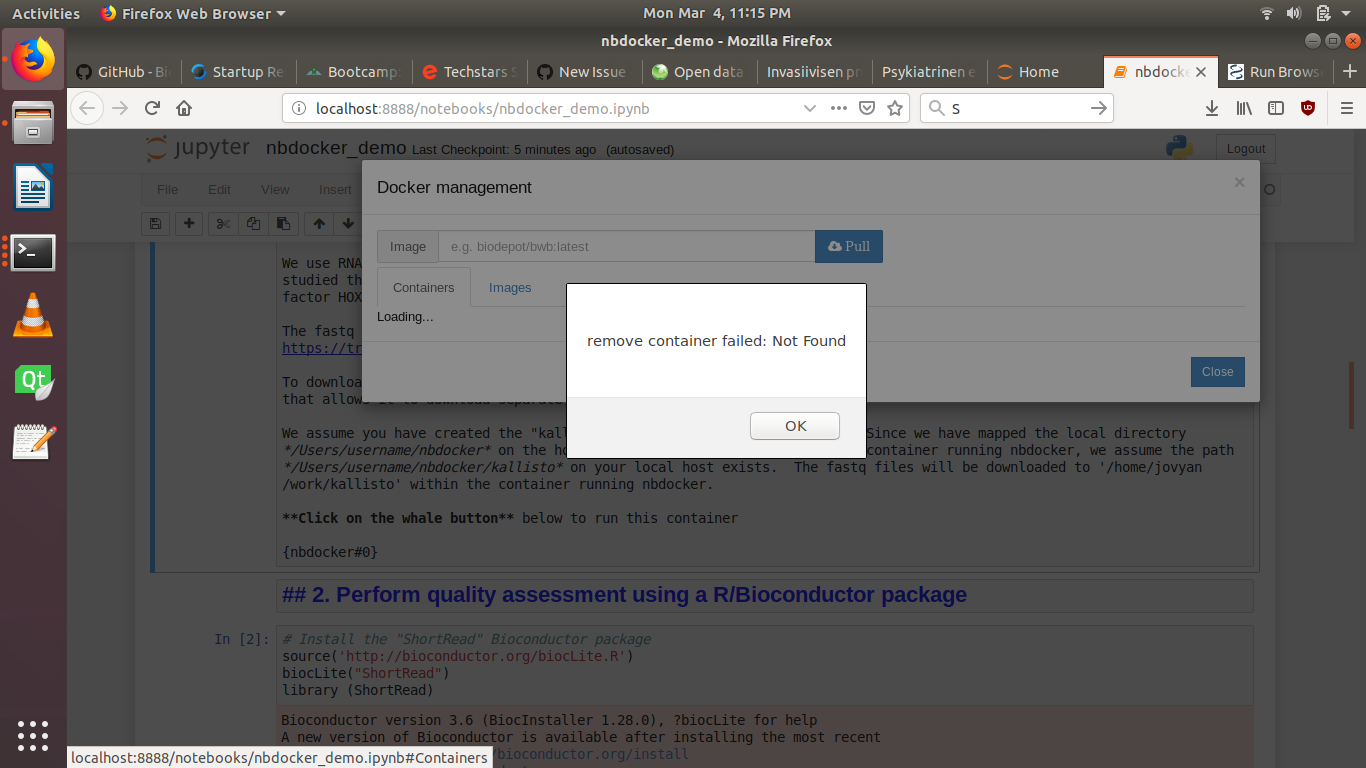Toggle the reader sidebar view icon

pos(1276,107)
